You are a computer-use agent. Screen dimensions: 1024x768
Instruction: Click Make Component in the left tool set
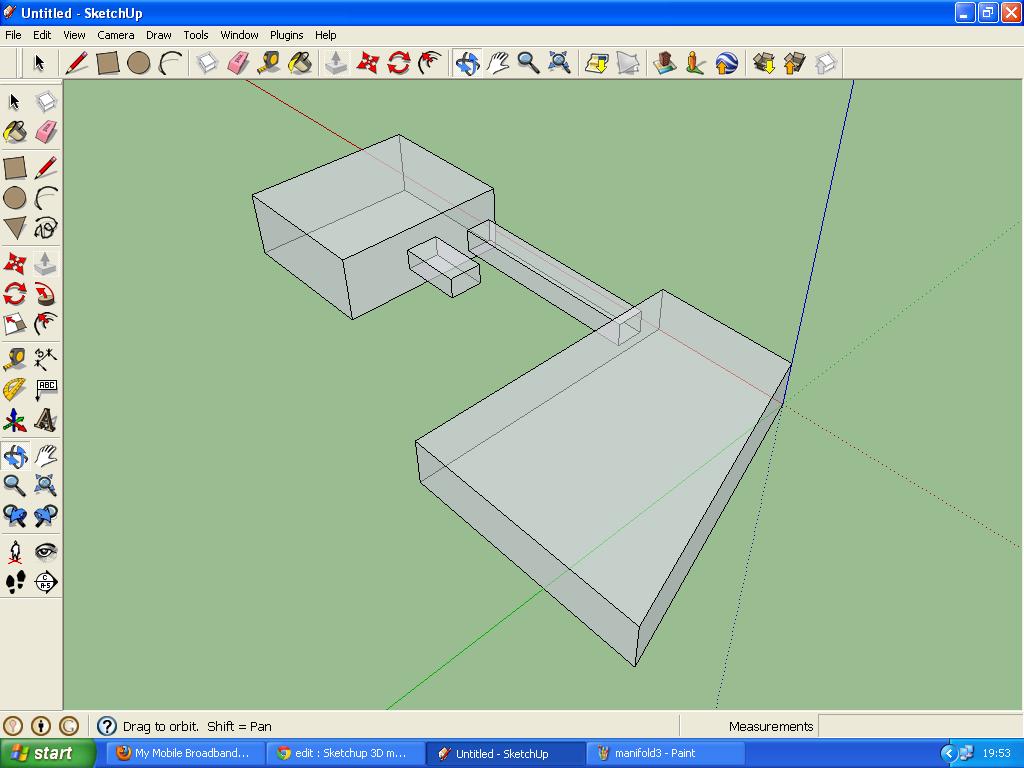[x=46, y=101]
